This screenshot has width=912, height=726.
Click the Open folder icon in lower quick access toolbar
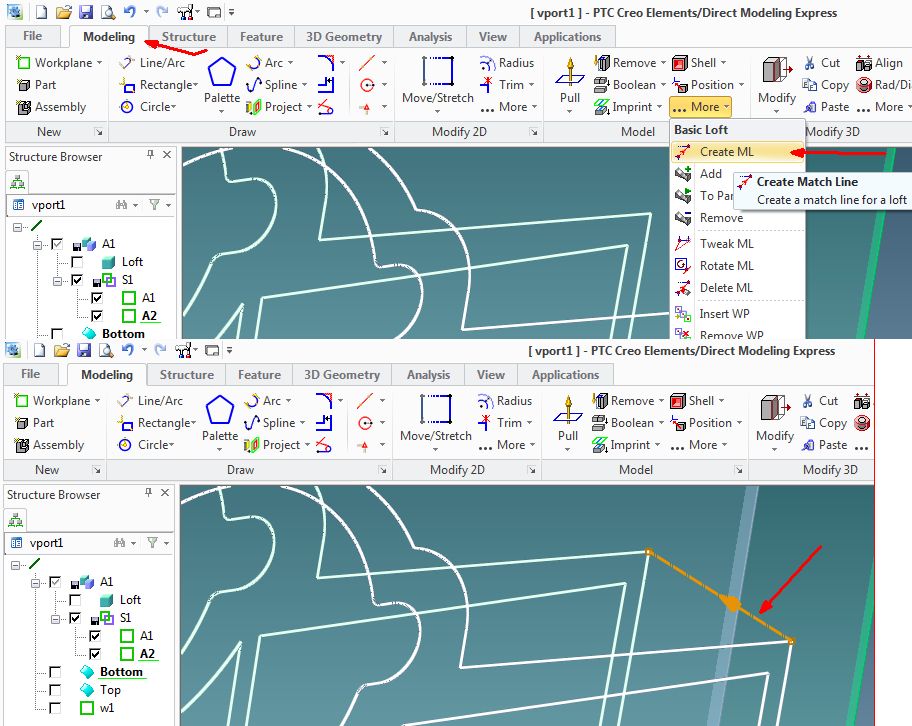click(61, 350)
